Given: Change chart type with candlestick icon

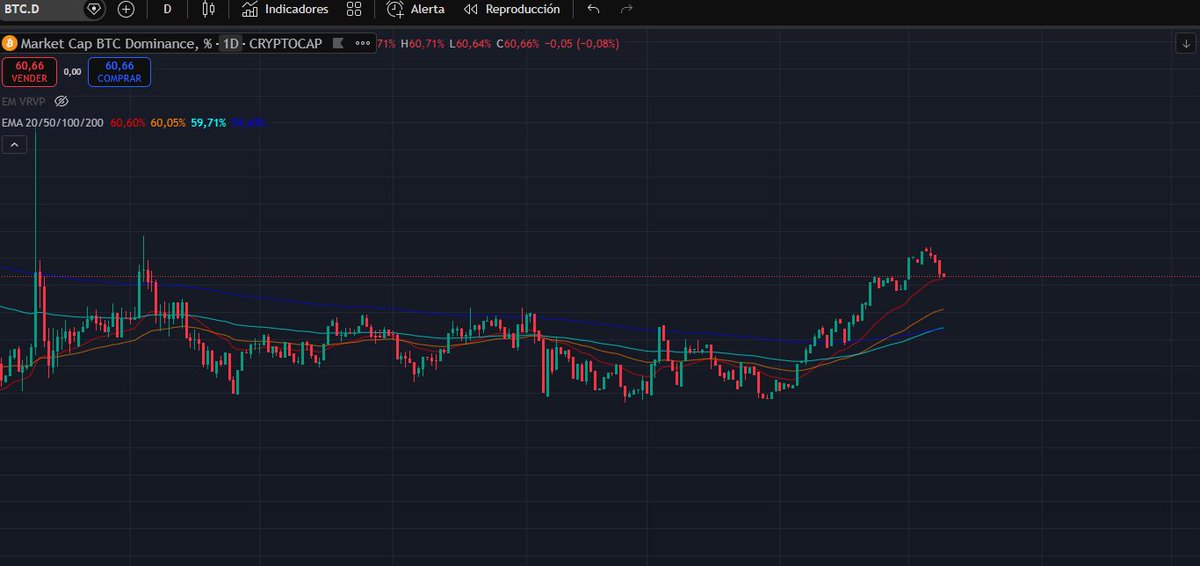Looking at the screenshot, I should [208, 9].
